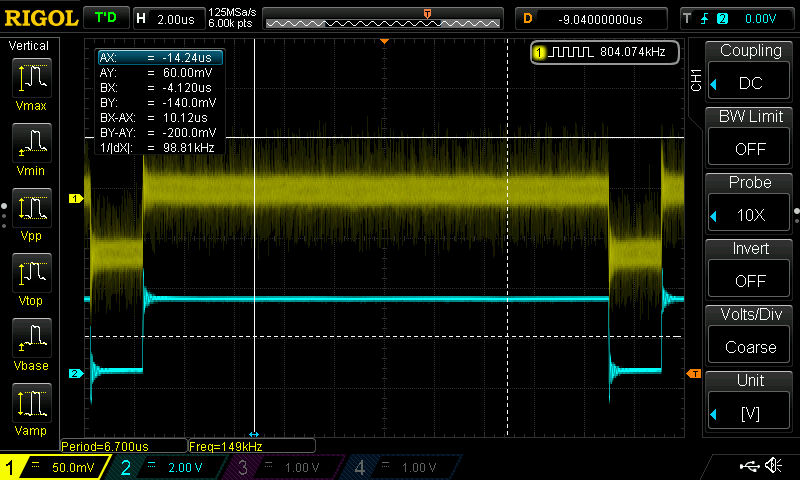Viewport: 800px width, 480px height.
Task: Click the speaker sound icon
Action: click(773, 465)
